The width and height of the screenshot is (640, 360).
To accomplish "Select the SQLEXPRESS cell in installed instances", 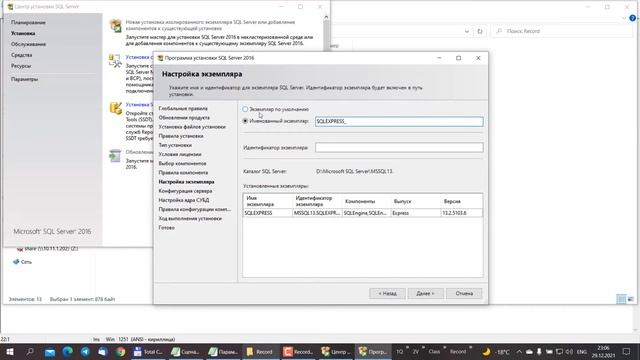I will [x=267, y=213].
